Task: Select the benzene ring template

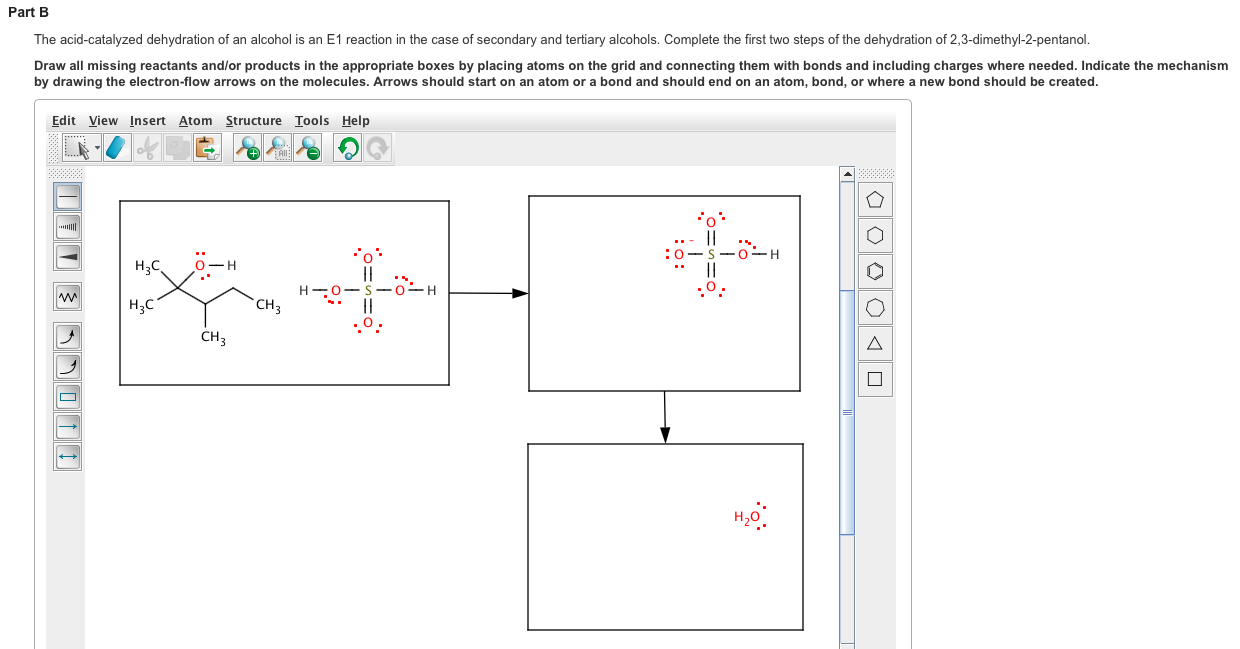Action: 875,270
